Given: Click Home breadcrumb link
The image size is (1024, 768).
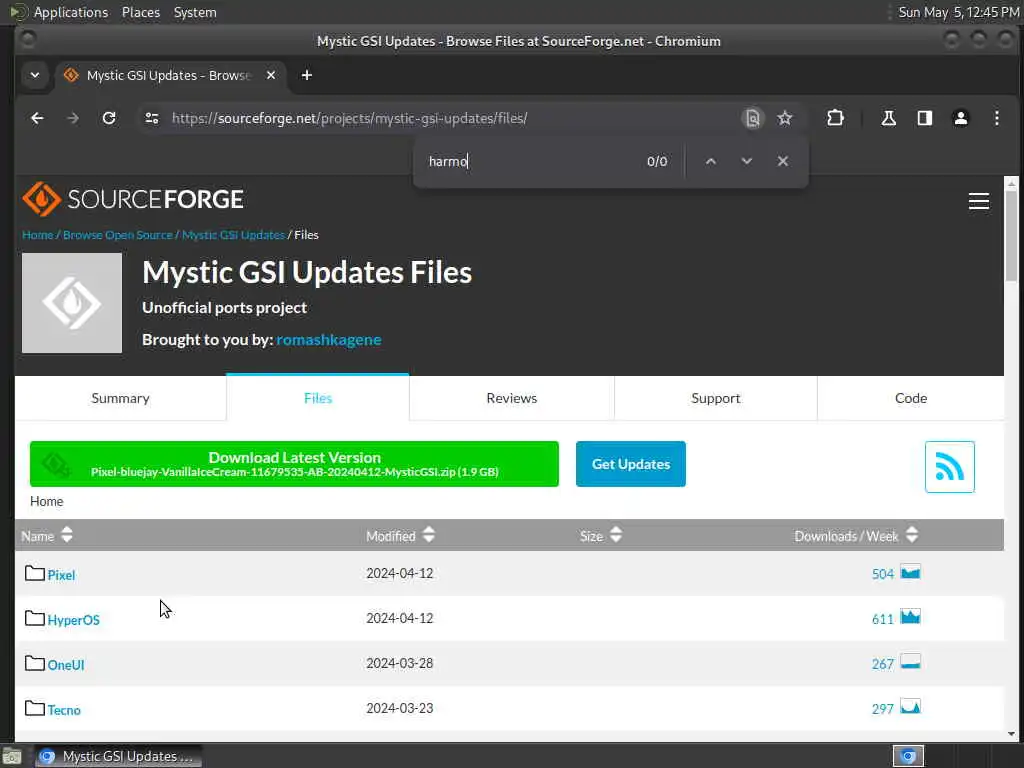Looking at the screenshot, I should point(38,234).
